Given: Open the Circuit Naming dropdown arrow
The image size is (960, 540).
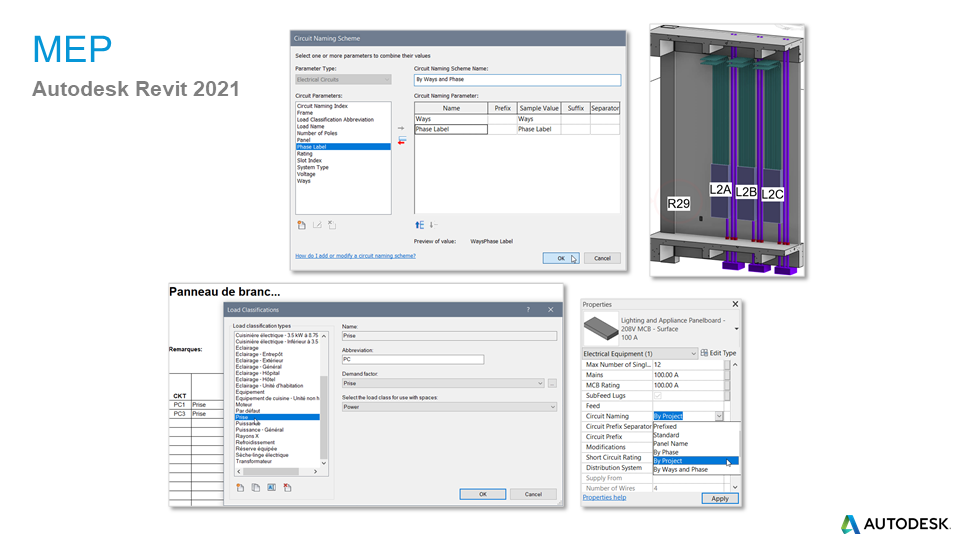Looking at the screenshot, I should [x=718, y=416].
